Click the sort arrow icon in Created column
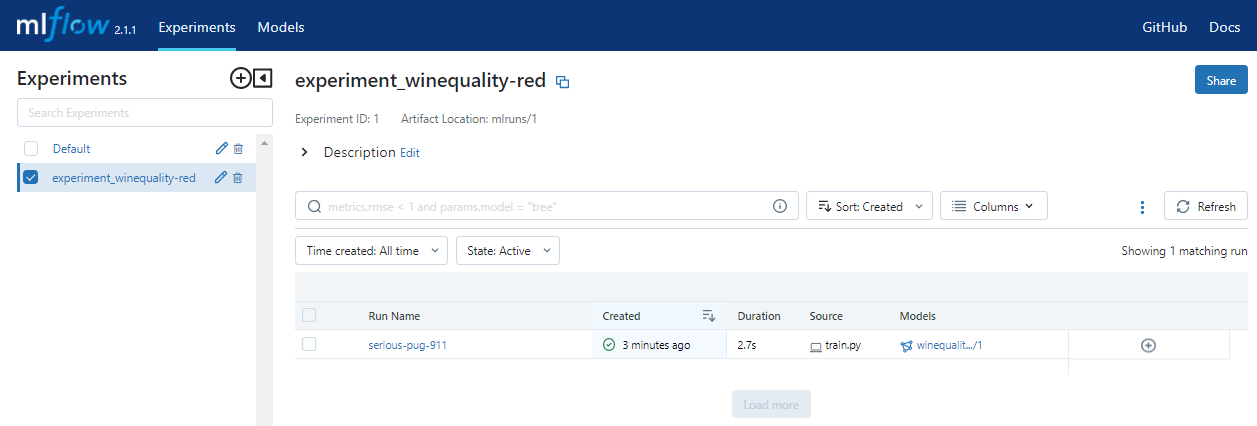Screen dimensions: 1257x426 click(x=709, y=316)
